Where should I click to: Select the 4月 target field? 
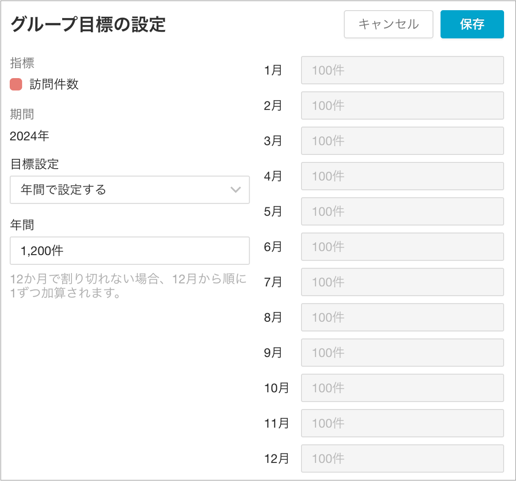coord(402,176)
